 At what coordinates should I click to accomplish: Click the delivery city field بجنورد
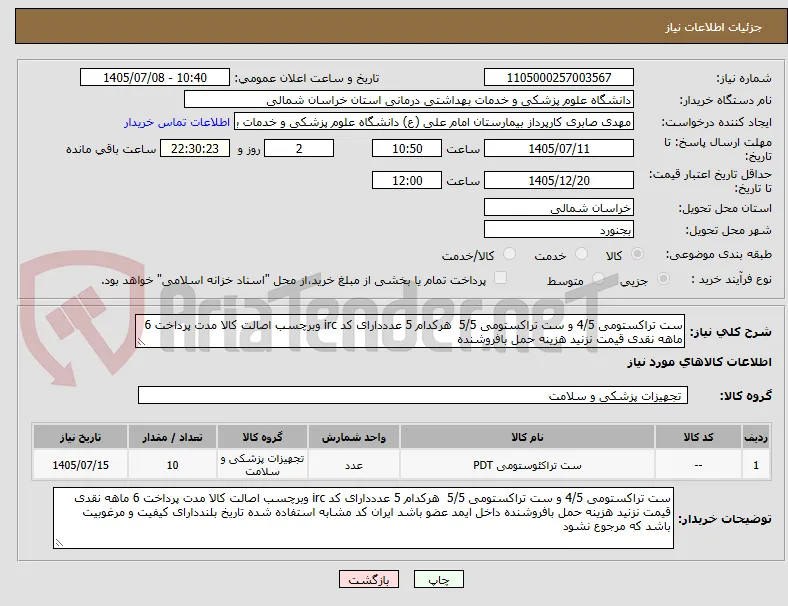click(x=558, y=230)
